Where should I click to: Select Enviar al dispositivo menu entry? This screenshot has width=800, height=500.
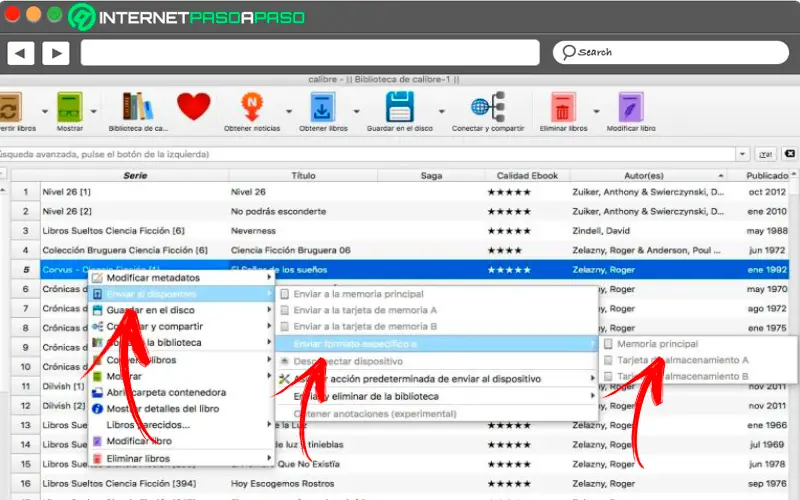181,294
